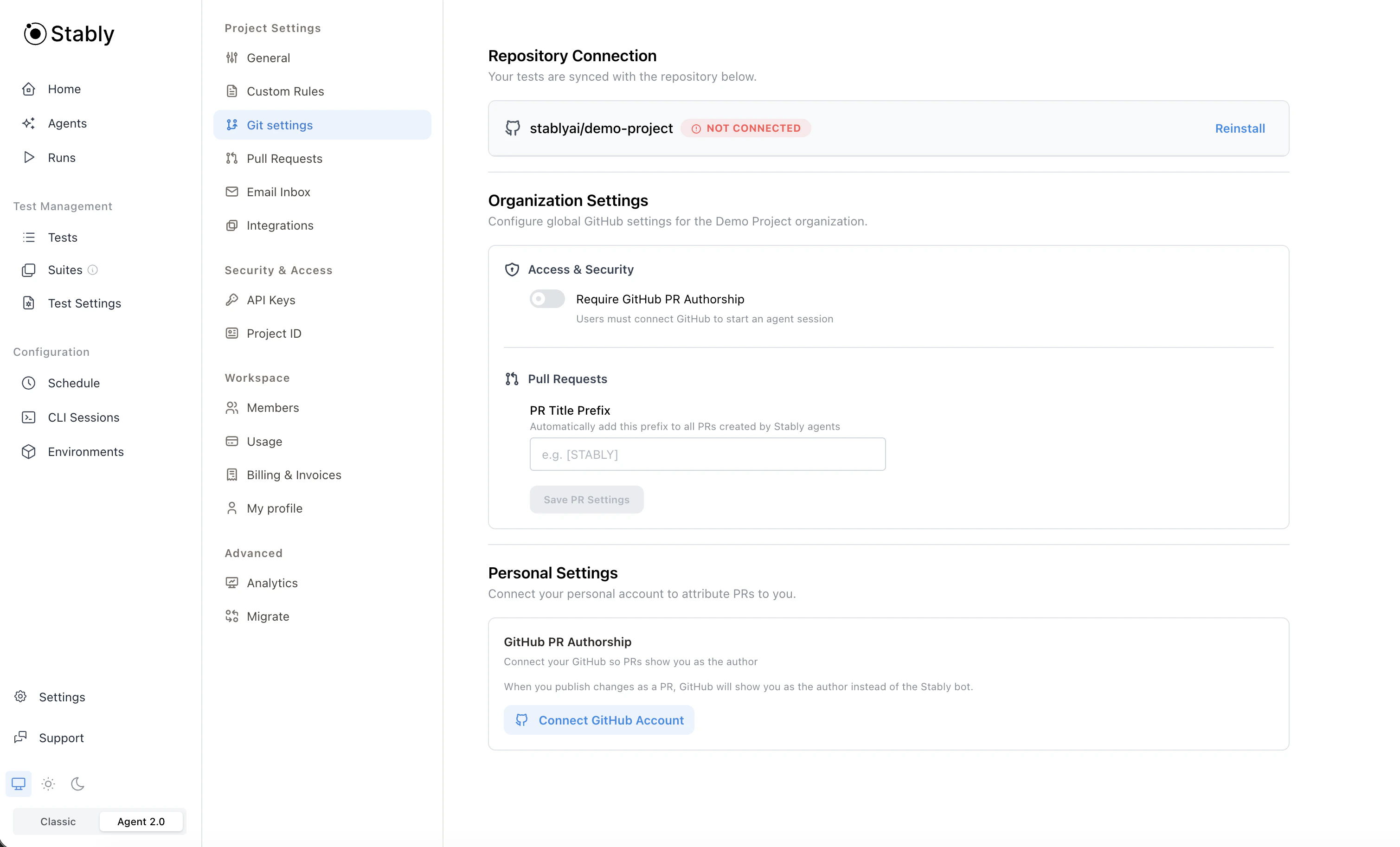
Task: Switch to Classic mode
Action: click(57, 821)
